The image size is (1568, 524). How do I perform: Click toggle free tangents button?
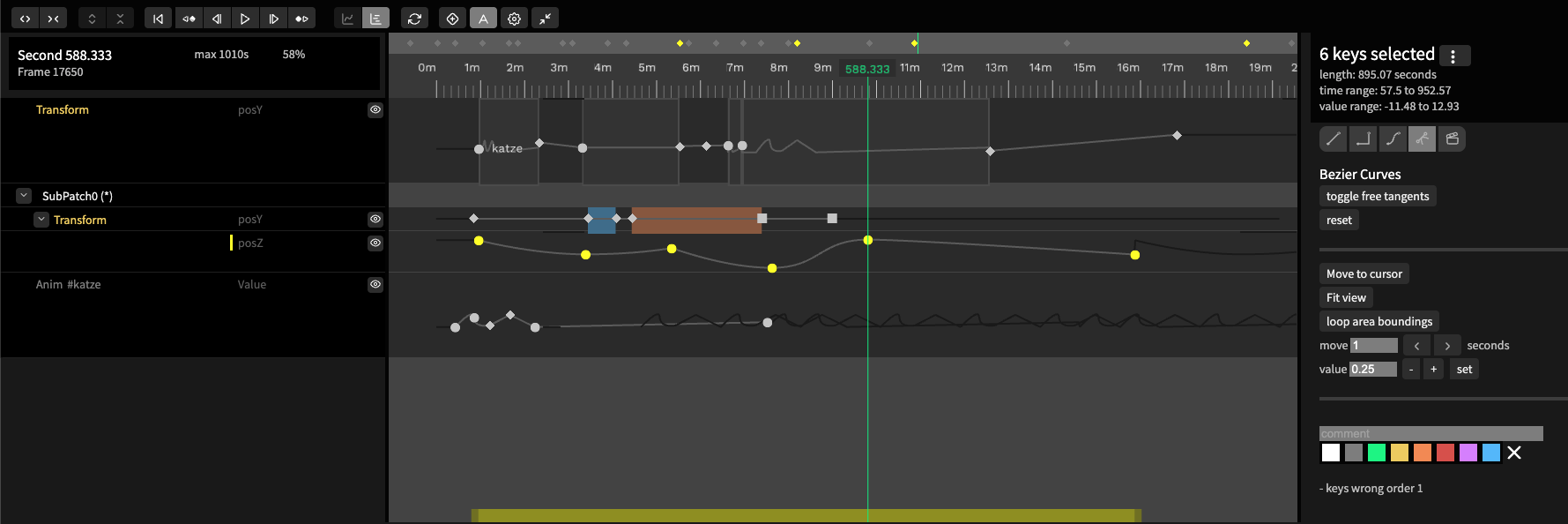click(x=1377, y=196)
